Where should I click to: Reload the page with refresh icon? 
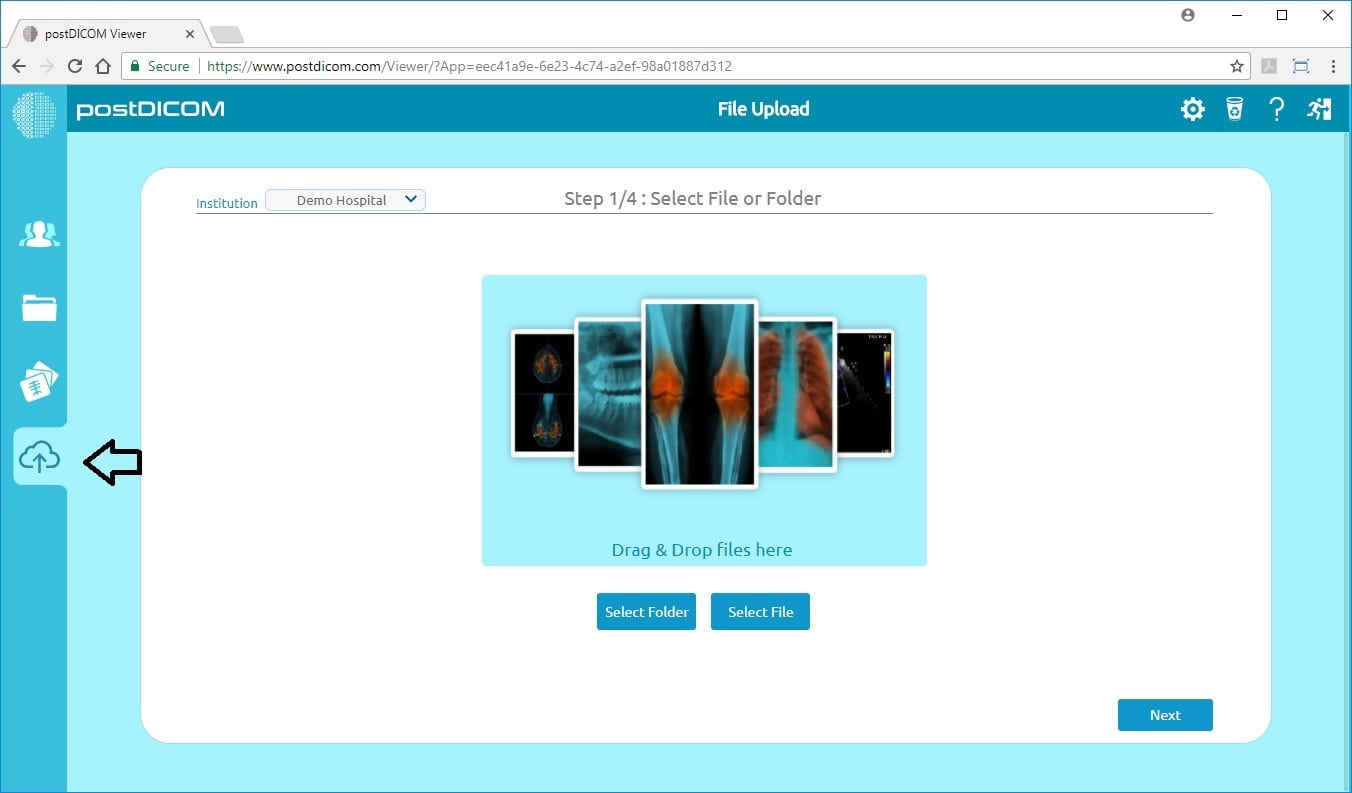tap(74, 66)
